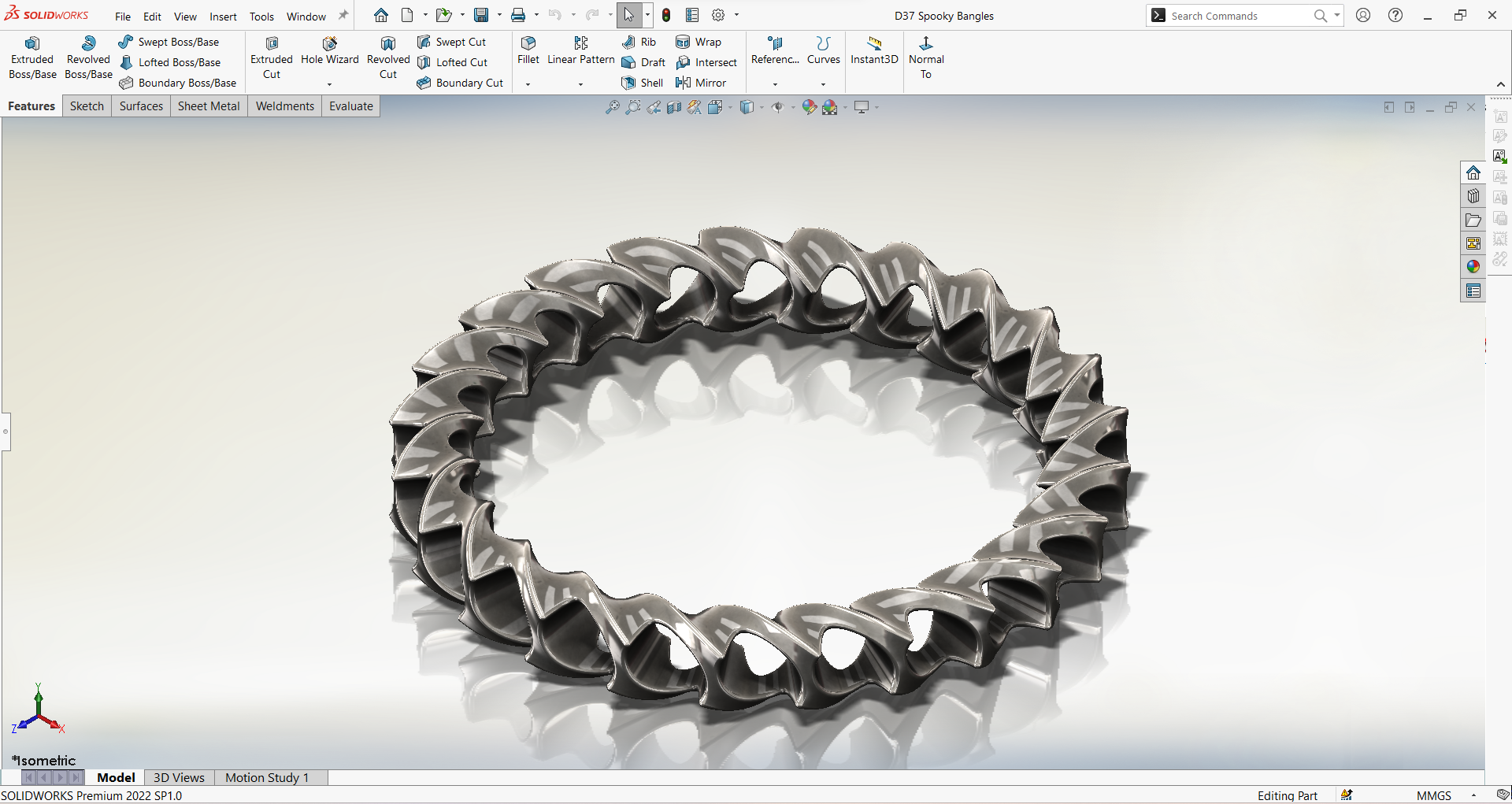
Task: Choose the Lofted Boss/Base feature
Action: [x=170, y=62]
